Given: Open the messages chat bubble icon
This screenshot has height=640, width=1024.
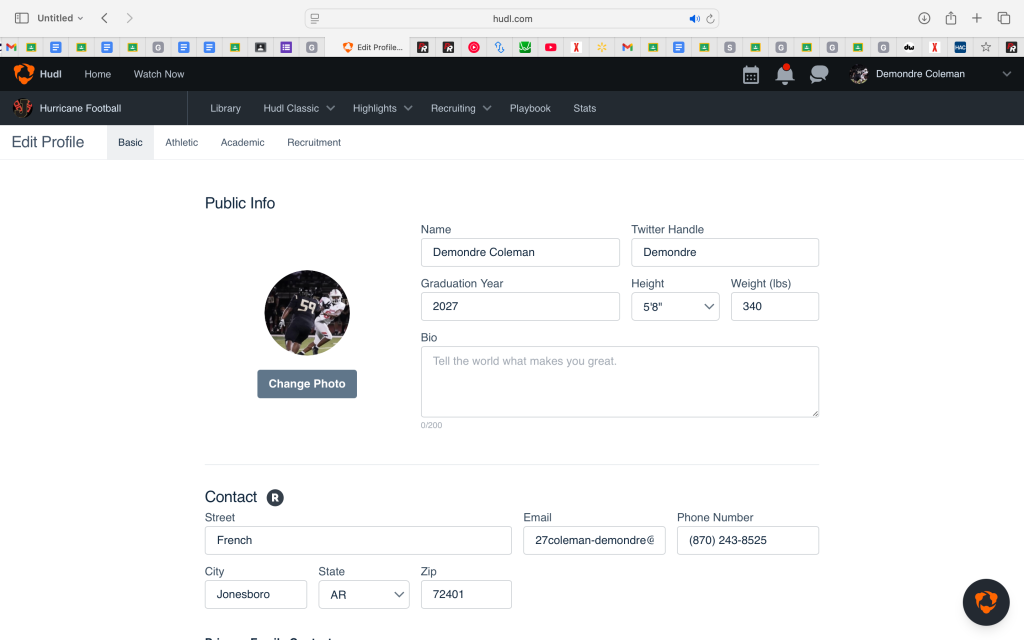Looking at the screenshot, I should [819, 75].
